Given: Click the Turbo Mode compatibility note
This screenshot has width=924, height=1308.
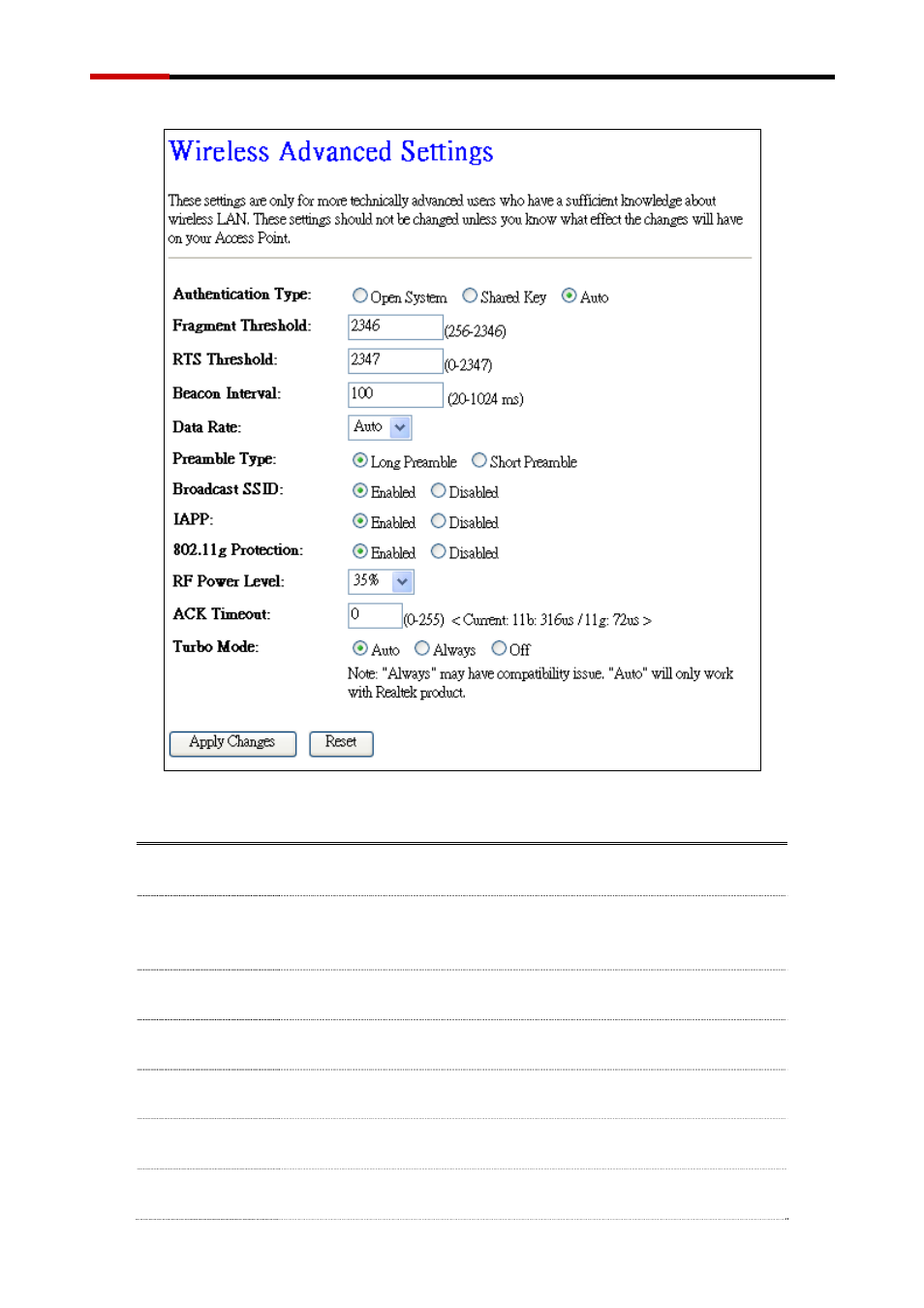Looking at the screenshot, I should (540, 683).
